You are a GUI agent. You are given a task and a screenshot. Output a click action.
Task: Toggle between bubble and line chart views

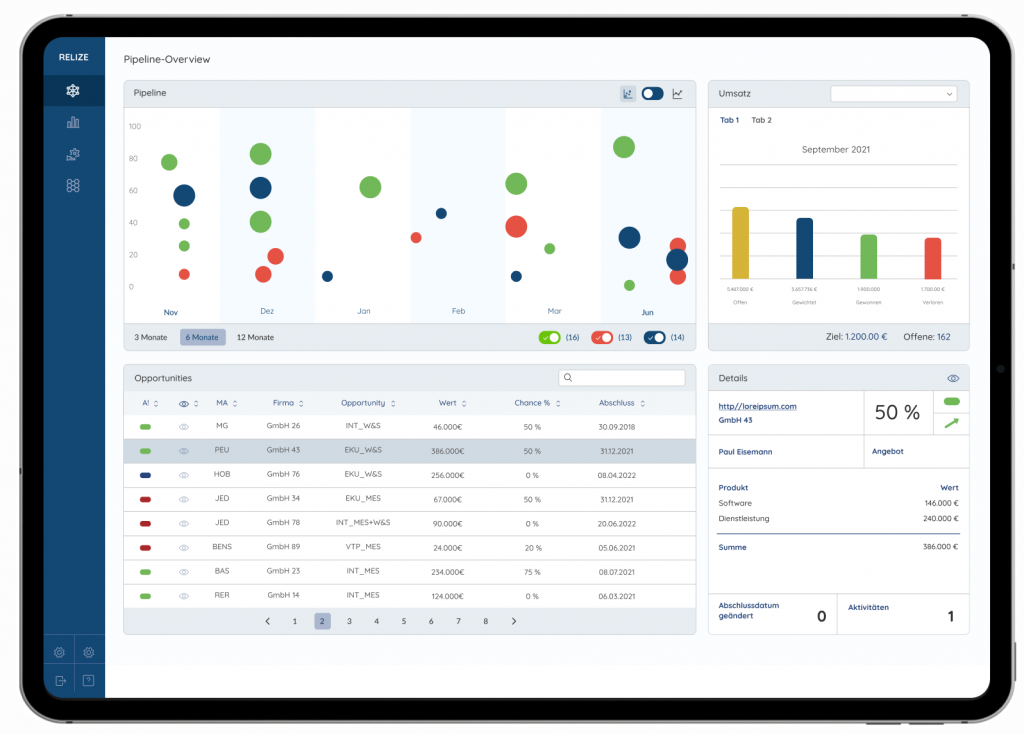coord(652,93)
